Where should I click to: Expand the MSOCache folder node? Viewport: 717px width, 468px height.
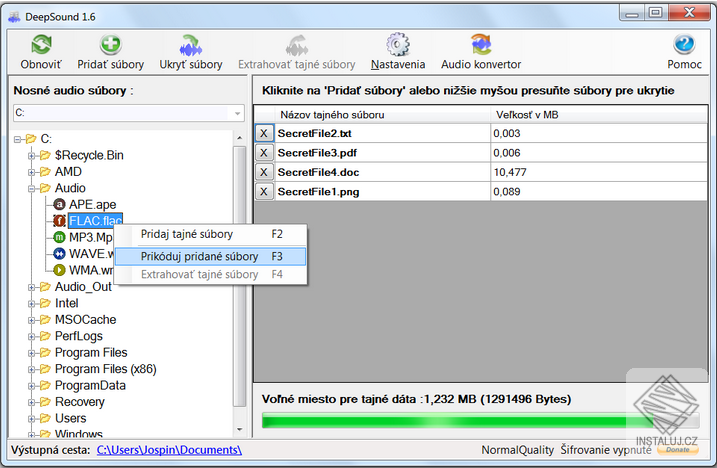(x=32, y=320)
